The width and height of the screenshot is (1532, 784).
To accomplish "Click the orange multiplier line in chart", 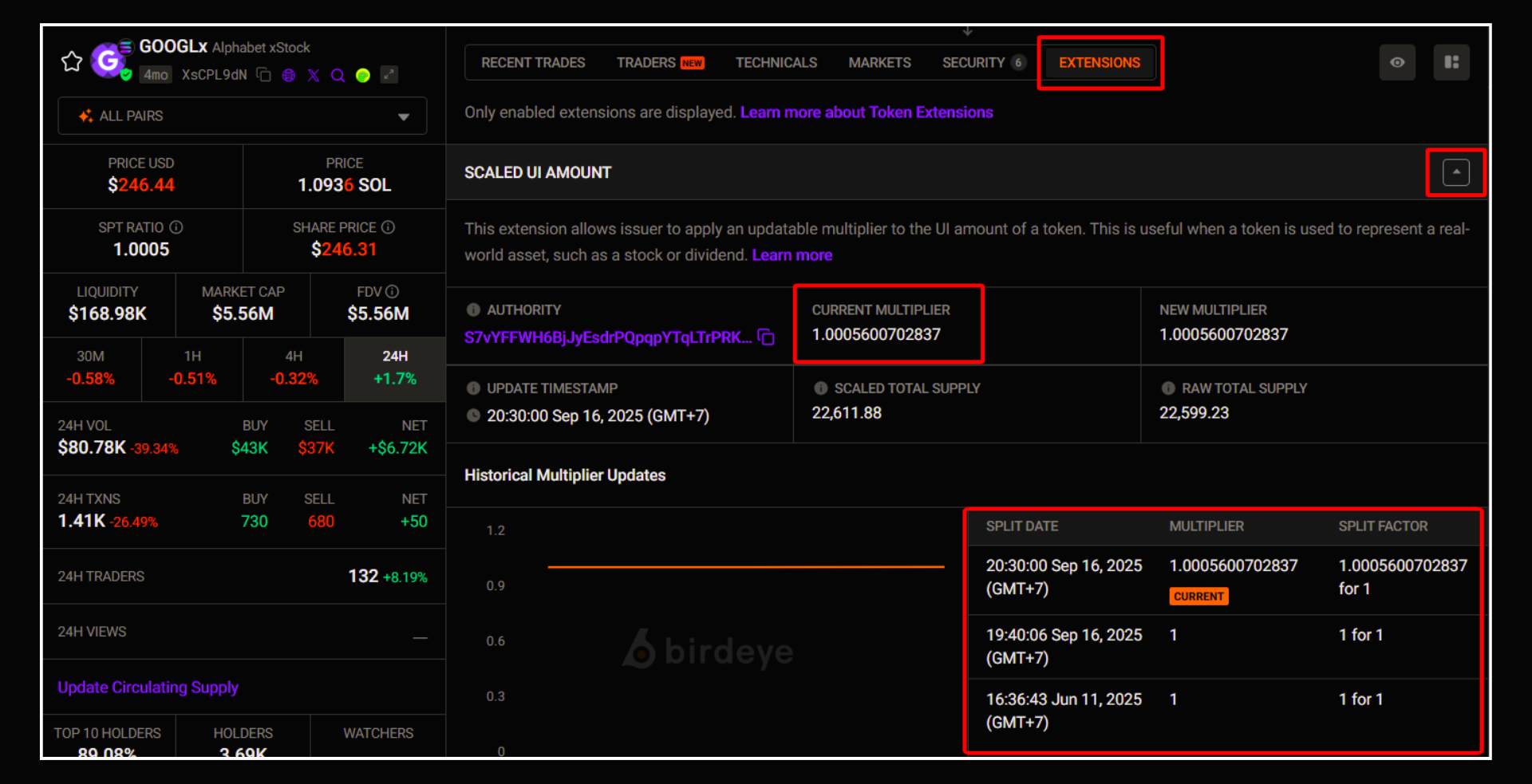I will (745, 567).
